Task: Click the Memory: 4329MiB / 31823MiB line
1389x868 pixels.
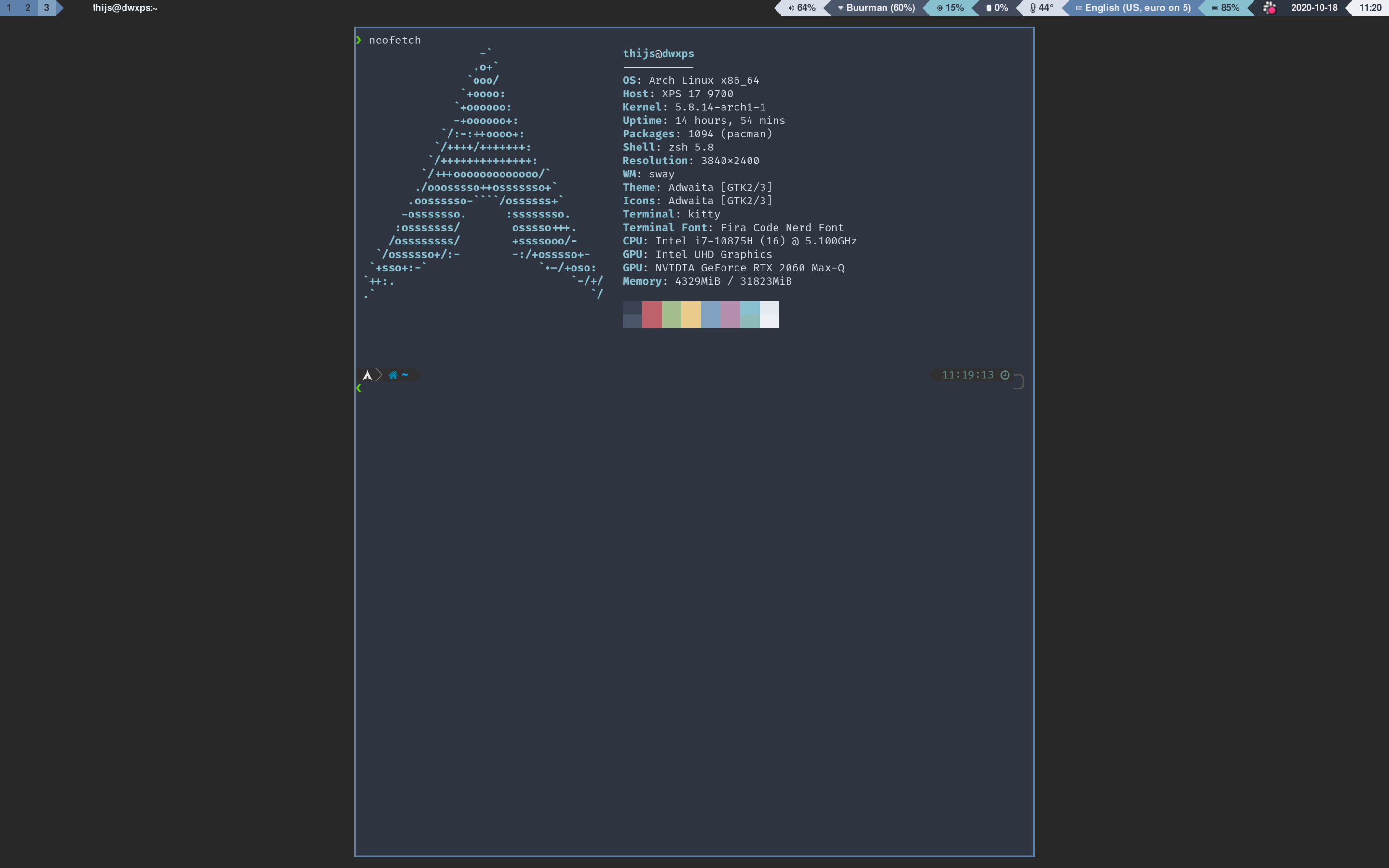Action: (707, 281)
